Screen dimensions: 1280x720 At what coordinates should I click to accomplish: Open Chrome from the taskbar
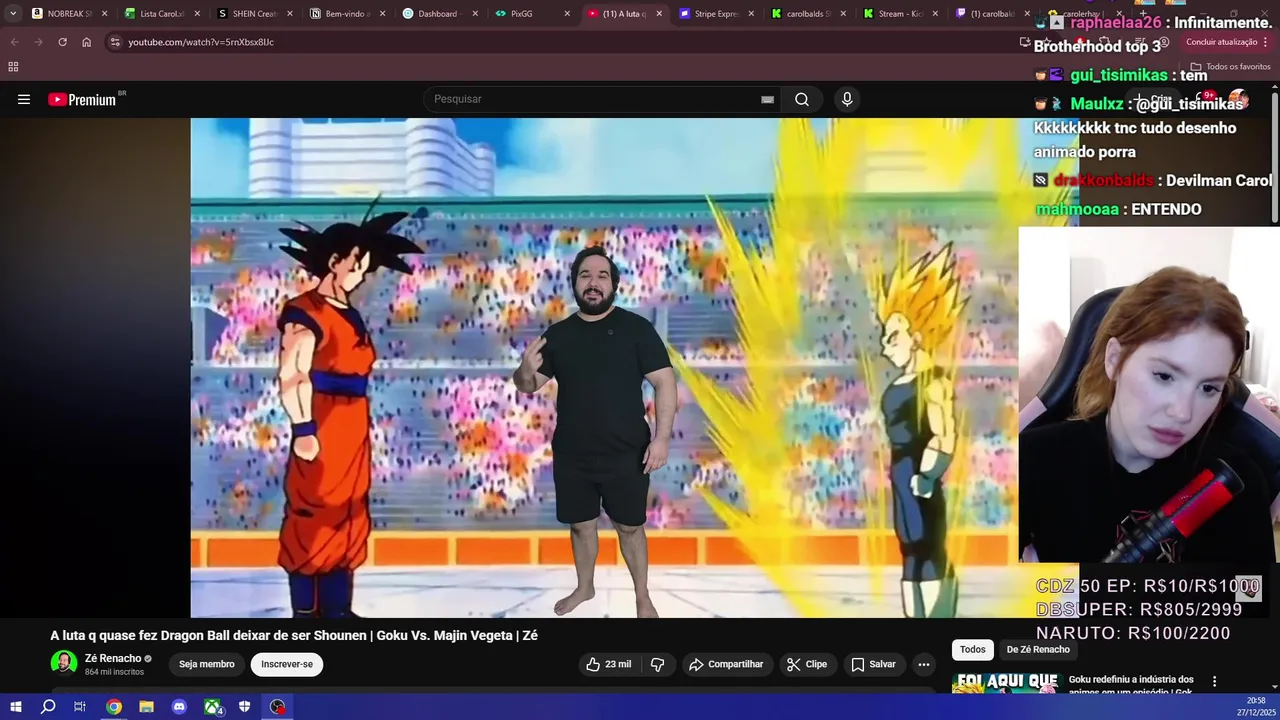point(114,707)
